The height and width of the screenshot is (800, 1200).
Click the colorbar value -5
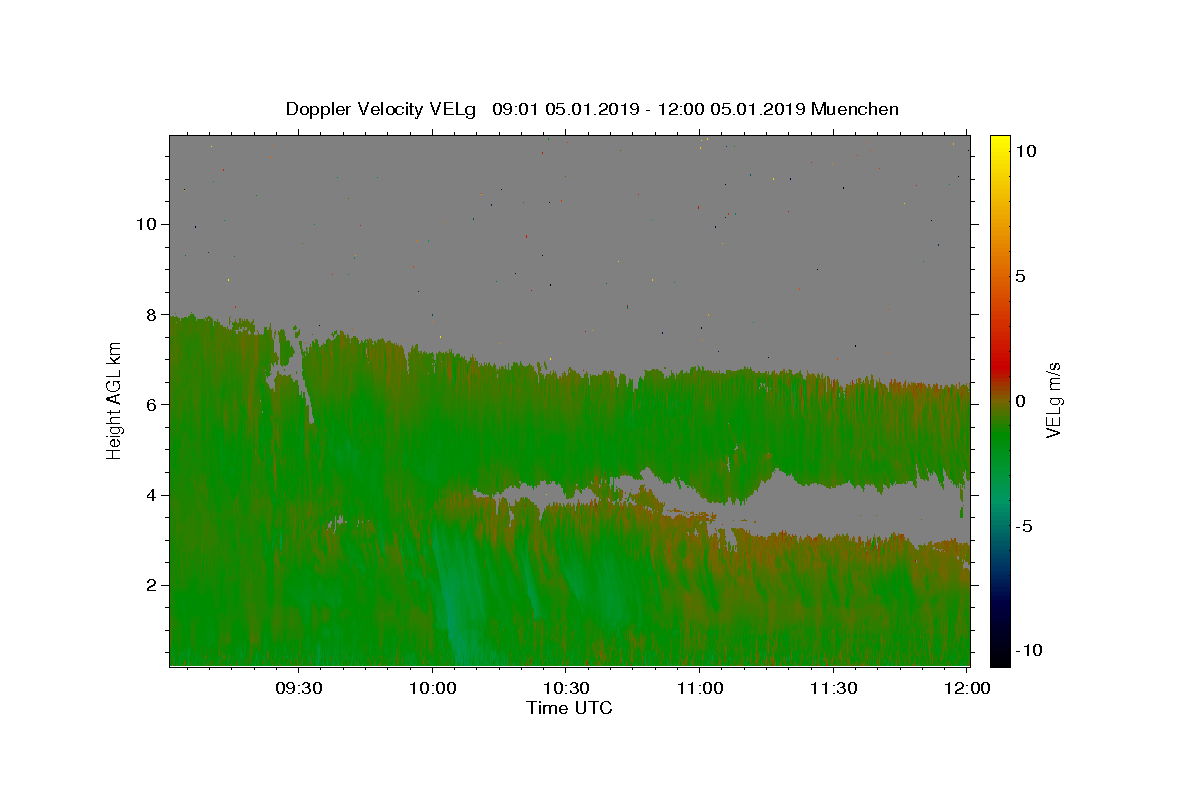[1023, 526]
